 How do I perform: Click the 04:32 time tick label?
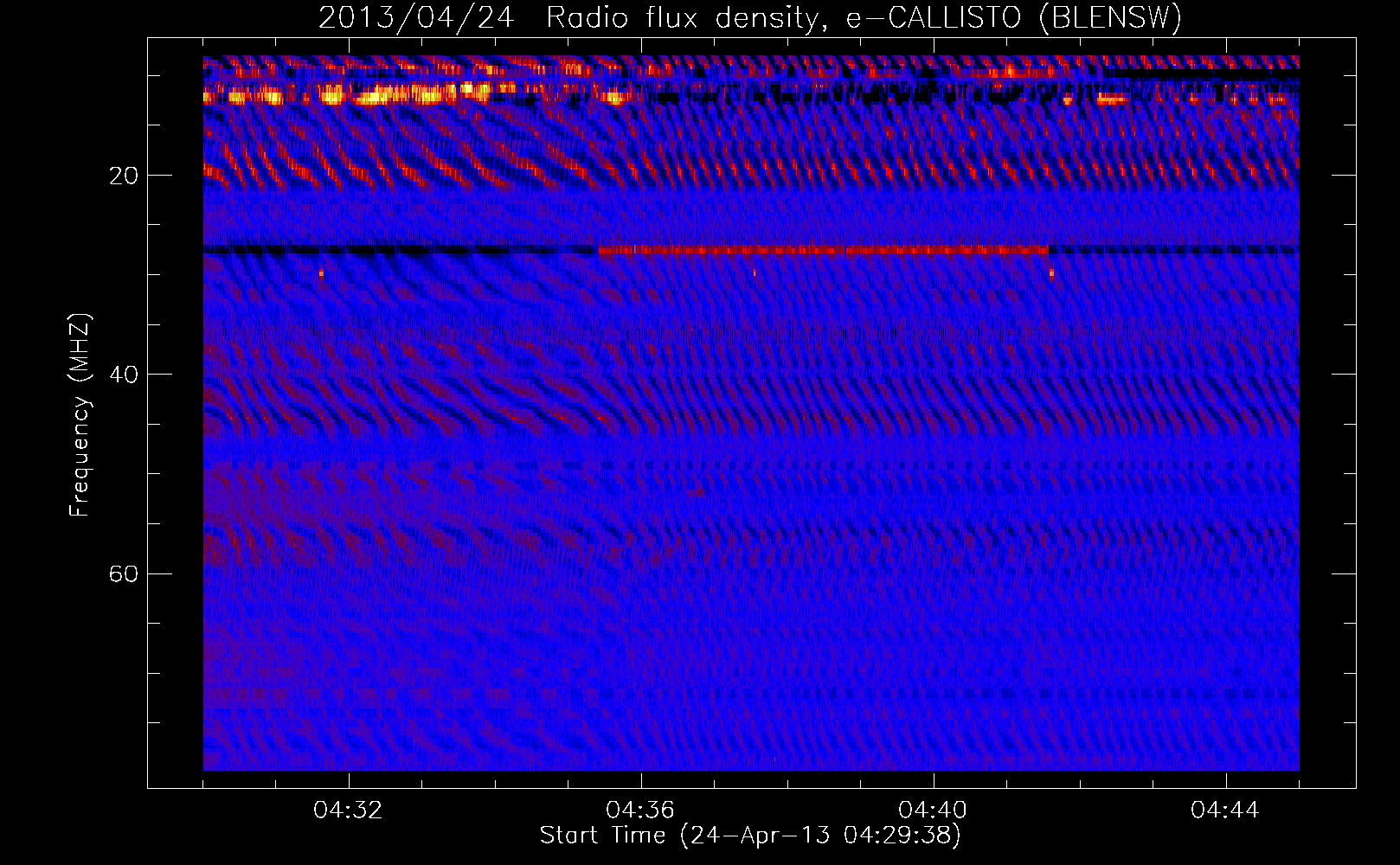click(349, 810)
